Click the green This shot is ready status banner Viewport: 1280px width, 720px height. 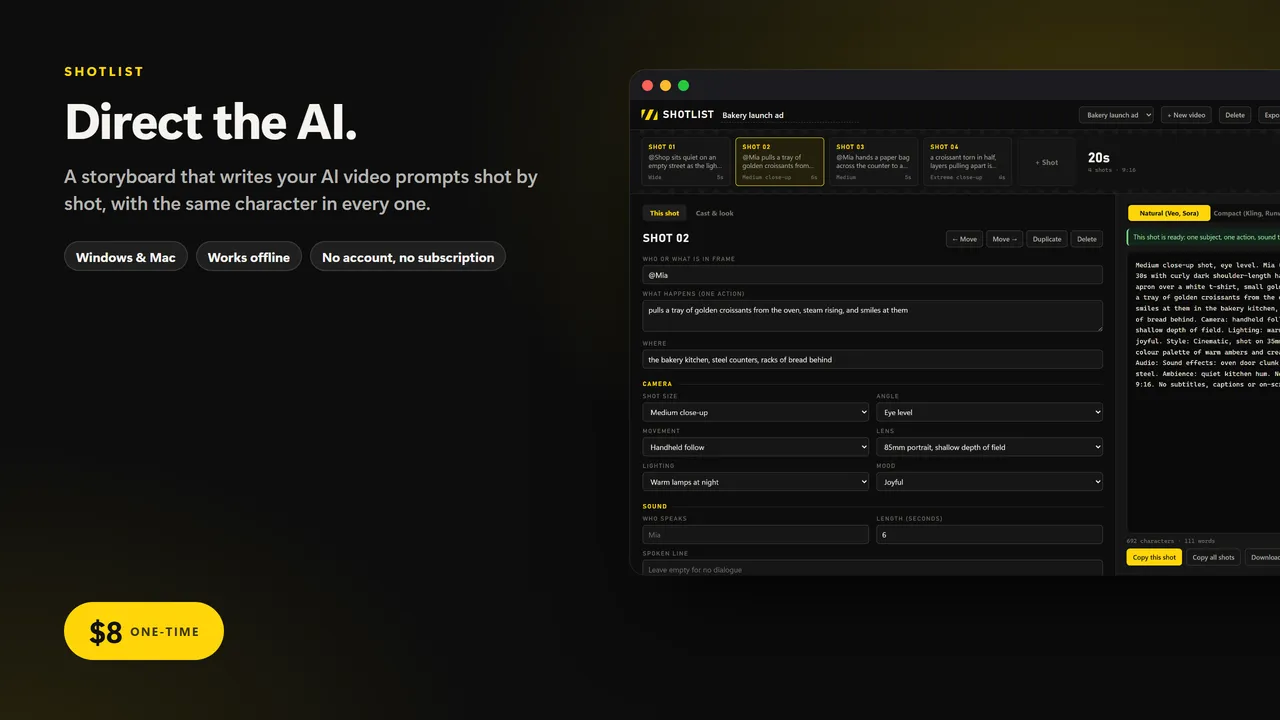pyautogui.click(x=1204, y=237)
